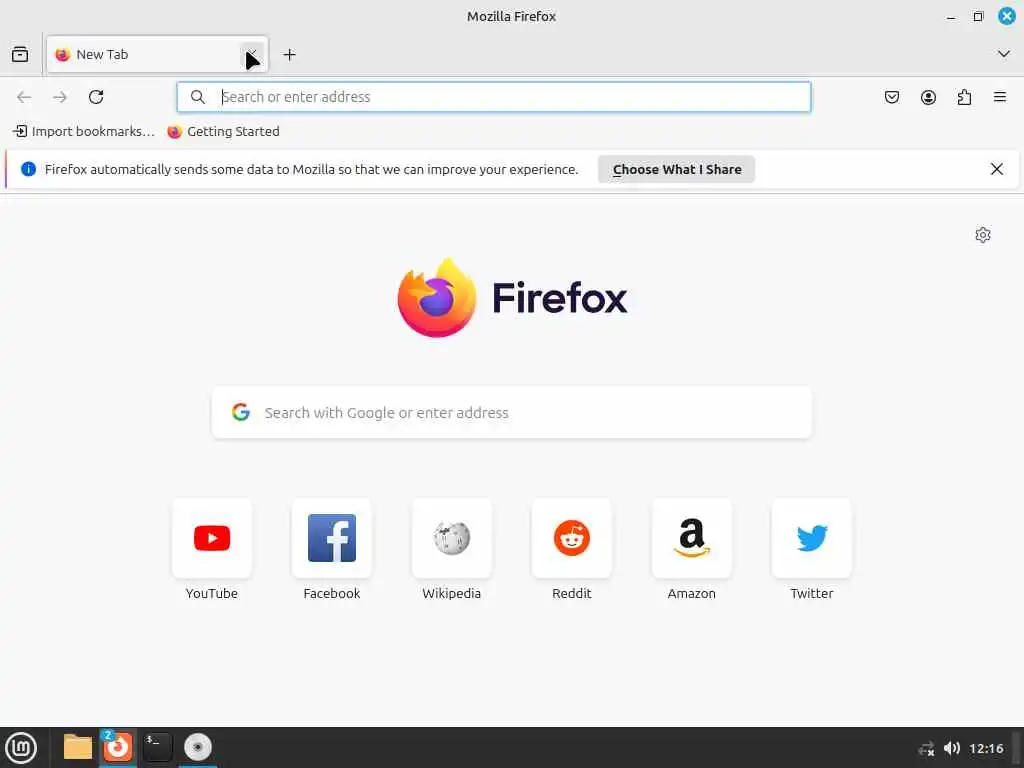Open the Firefox account icon
Viewport: 1024px width, 768px height.
928,97
